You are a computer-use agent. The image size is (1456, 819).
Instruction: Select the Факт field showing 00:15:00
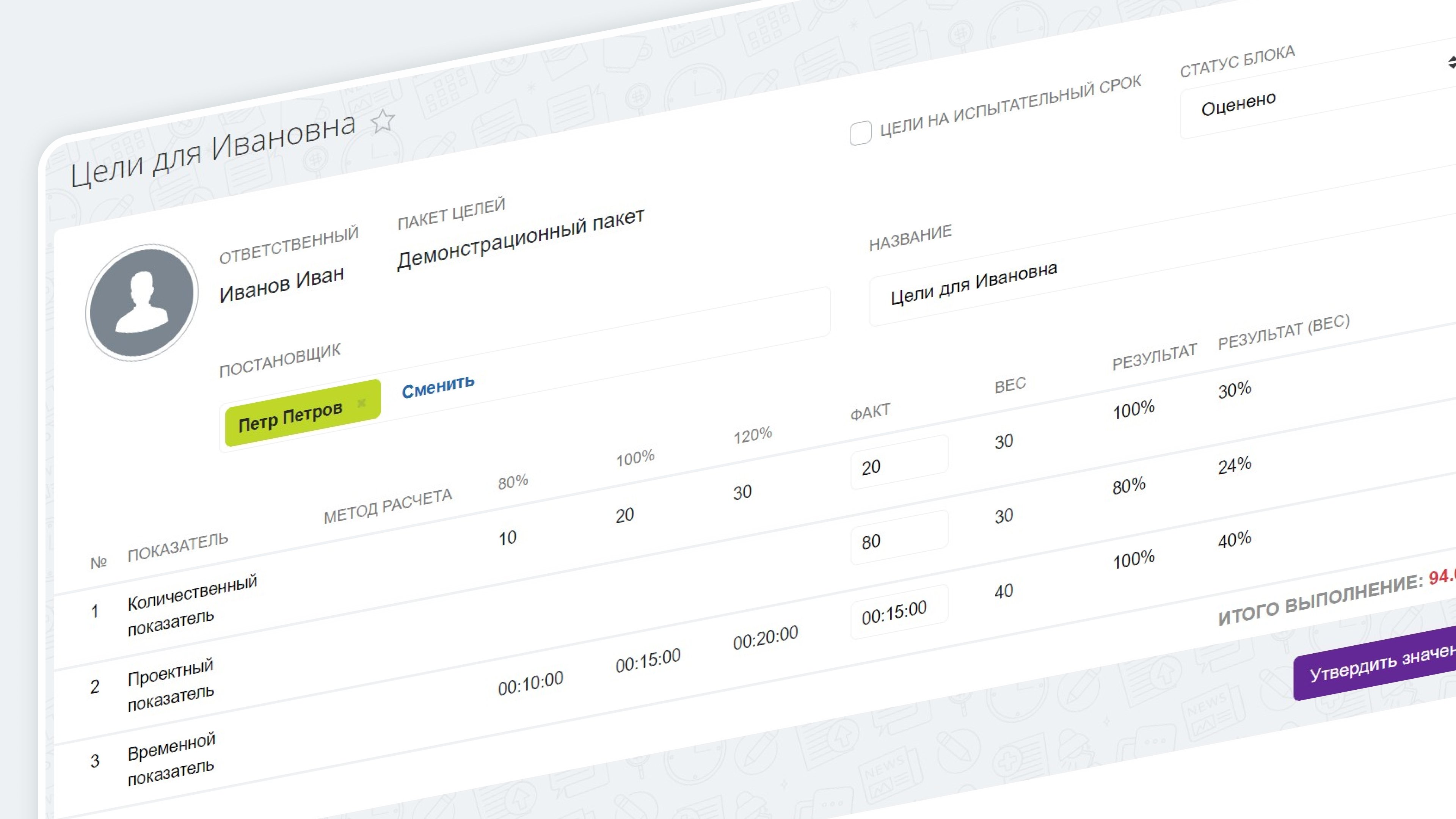click(899, 612)
